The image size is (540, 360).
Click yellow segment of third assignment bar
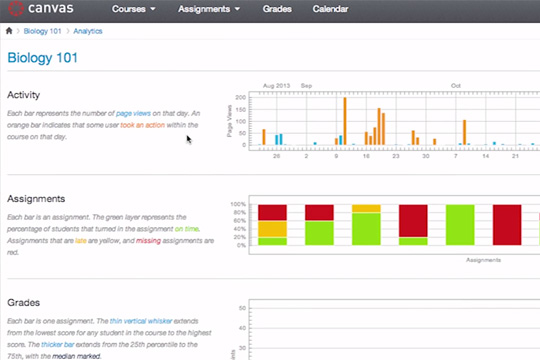[366, 208]
